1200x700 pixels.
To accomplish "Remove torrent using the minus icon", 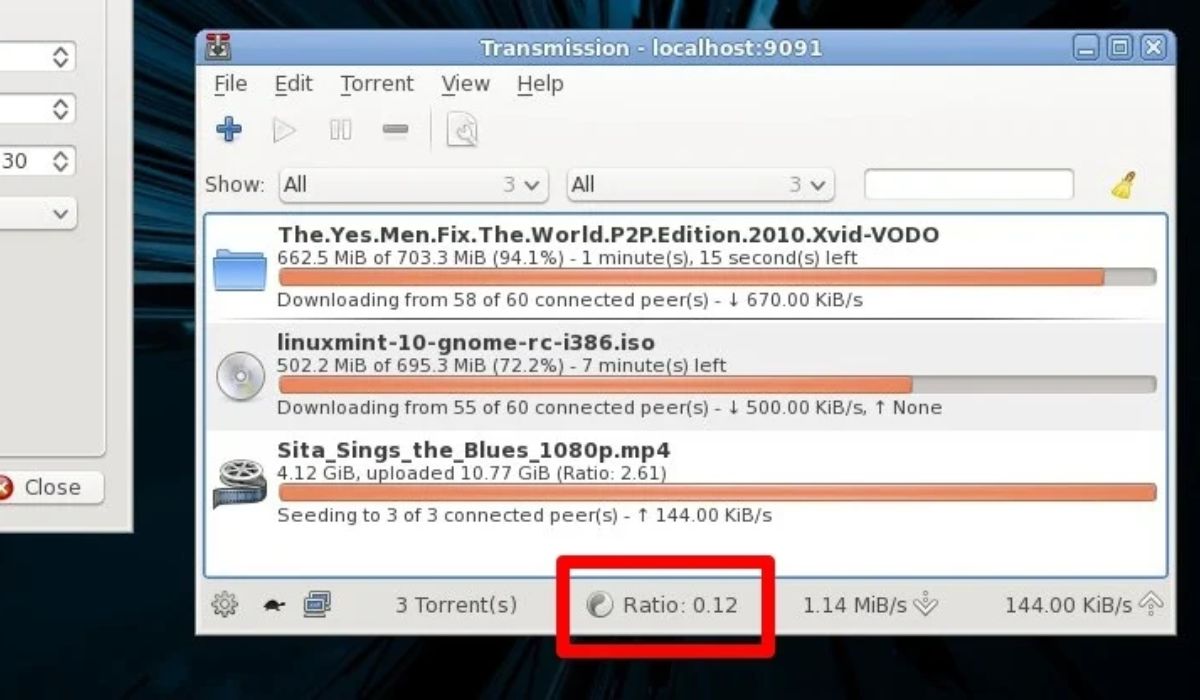I will coord(395,130).
